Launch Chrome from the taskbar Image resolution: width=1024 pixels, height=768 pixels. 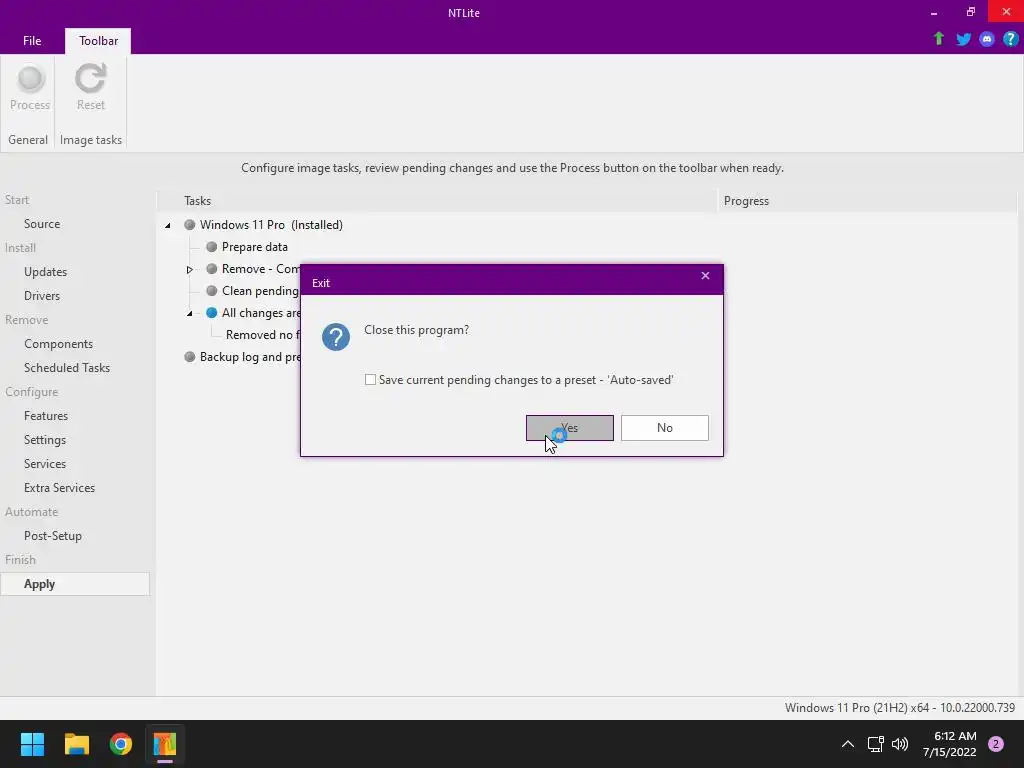click(121, 744)
